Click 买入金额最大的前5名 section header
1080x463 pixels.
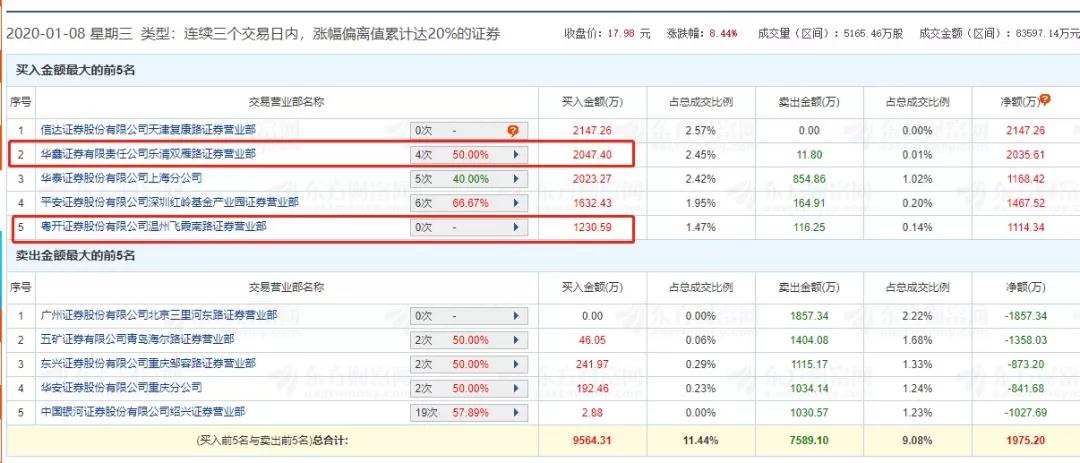coord(76,70)
